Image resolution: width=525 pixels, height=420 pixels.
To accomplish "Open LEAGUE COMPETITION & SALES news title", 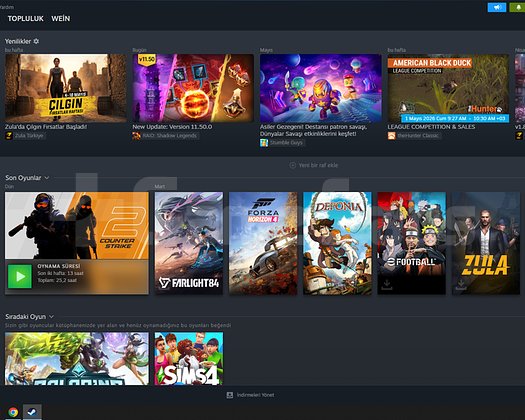I will [431, 127].
